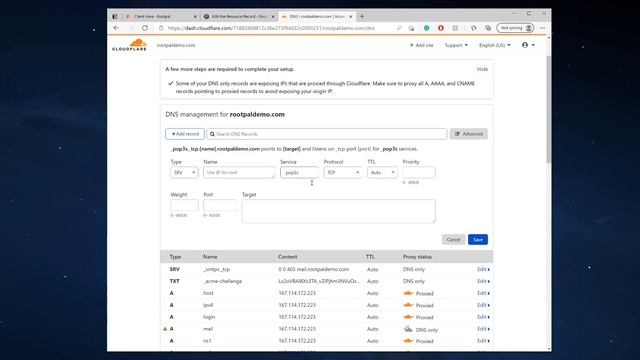Focus the Weight input field

184,205
